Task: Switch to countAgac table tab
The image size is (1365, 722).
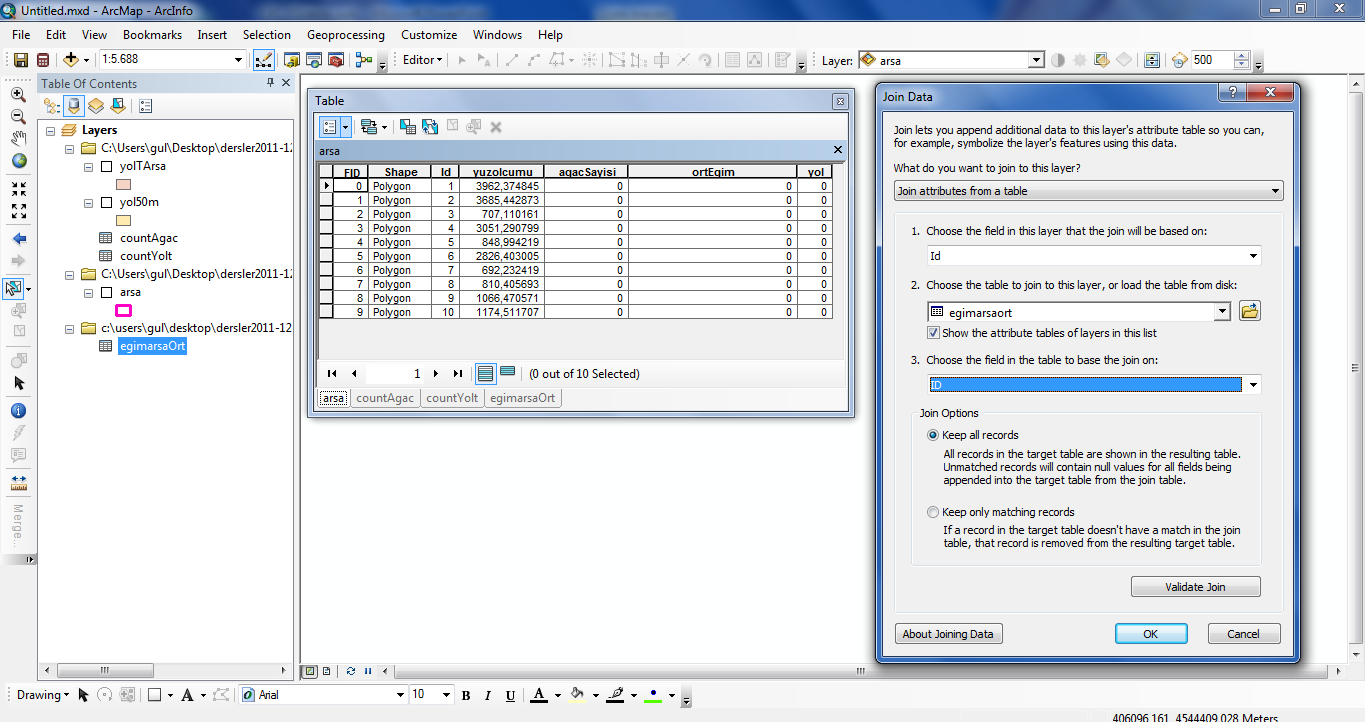Action: [x=385, y=398]
